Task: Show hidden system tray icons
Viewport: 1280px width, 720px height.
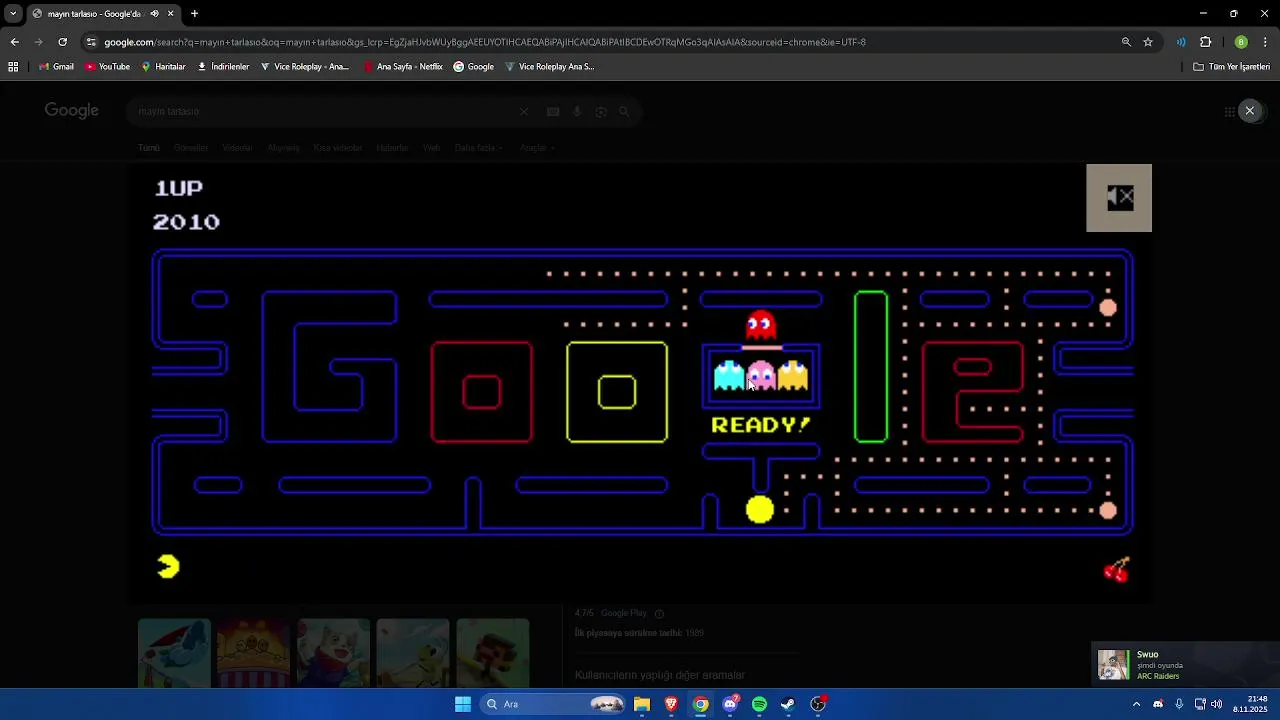Action: click(x=1136, y=704)
